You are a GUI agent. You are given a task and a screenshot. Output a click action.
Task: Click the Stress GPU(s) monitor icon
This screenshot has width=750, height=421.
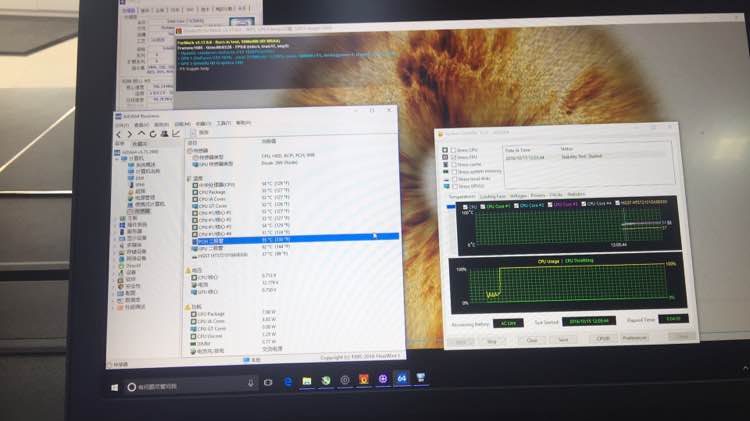pyautogui.click(x=446, y=186)
